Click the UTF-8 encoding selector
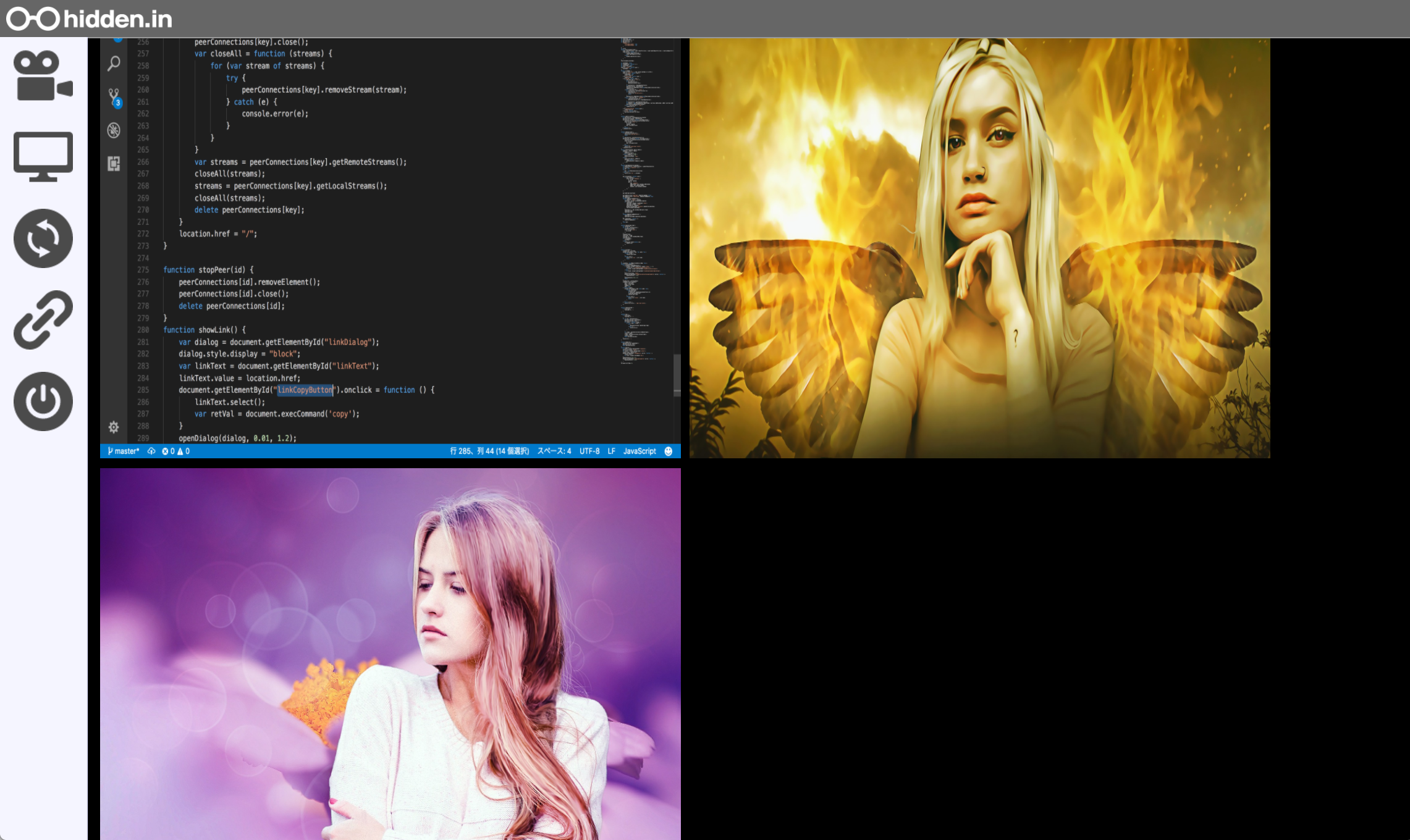The height and width of the screenshot is (840, 1410). click(x=589, y=451)
